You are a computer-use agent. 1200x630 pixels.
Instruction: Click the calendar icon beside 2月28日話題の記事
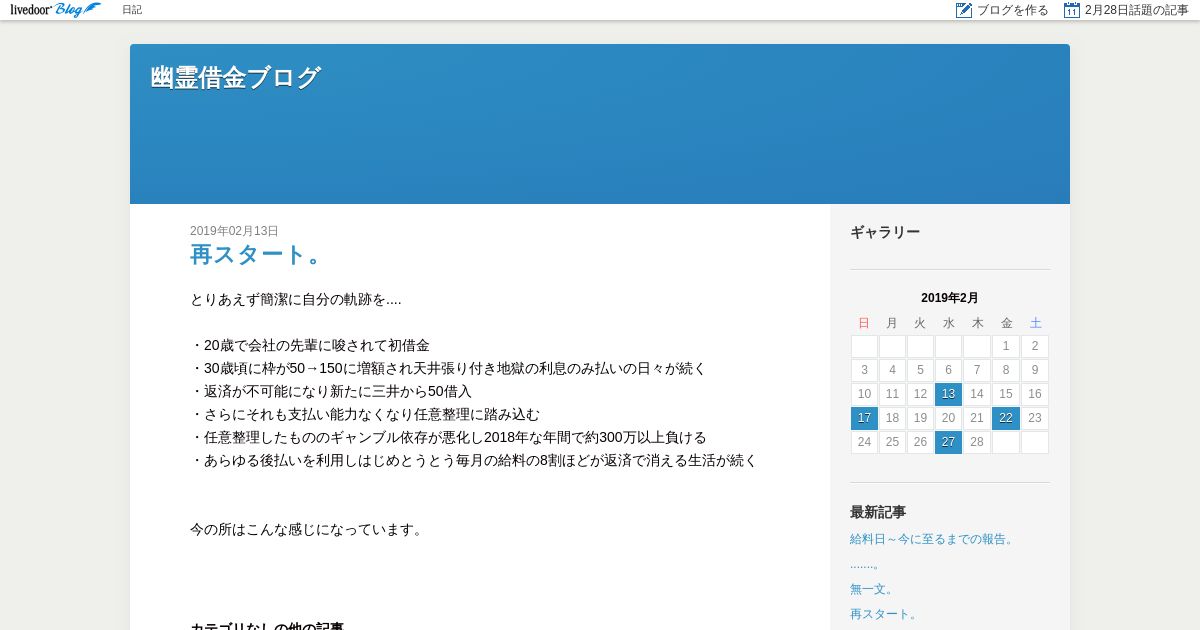1072,10
